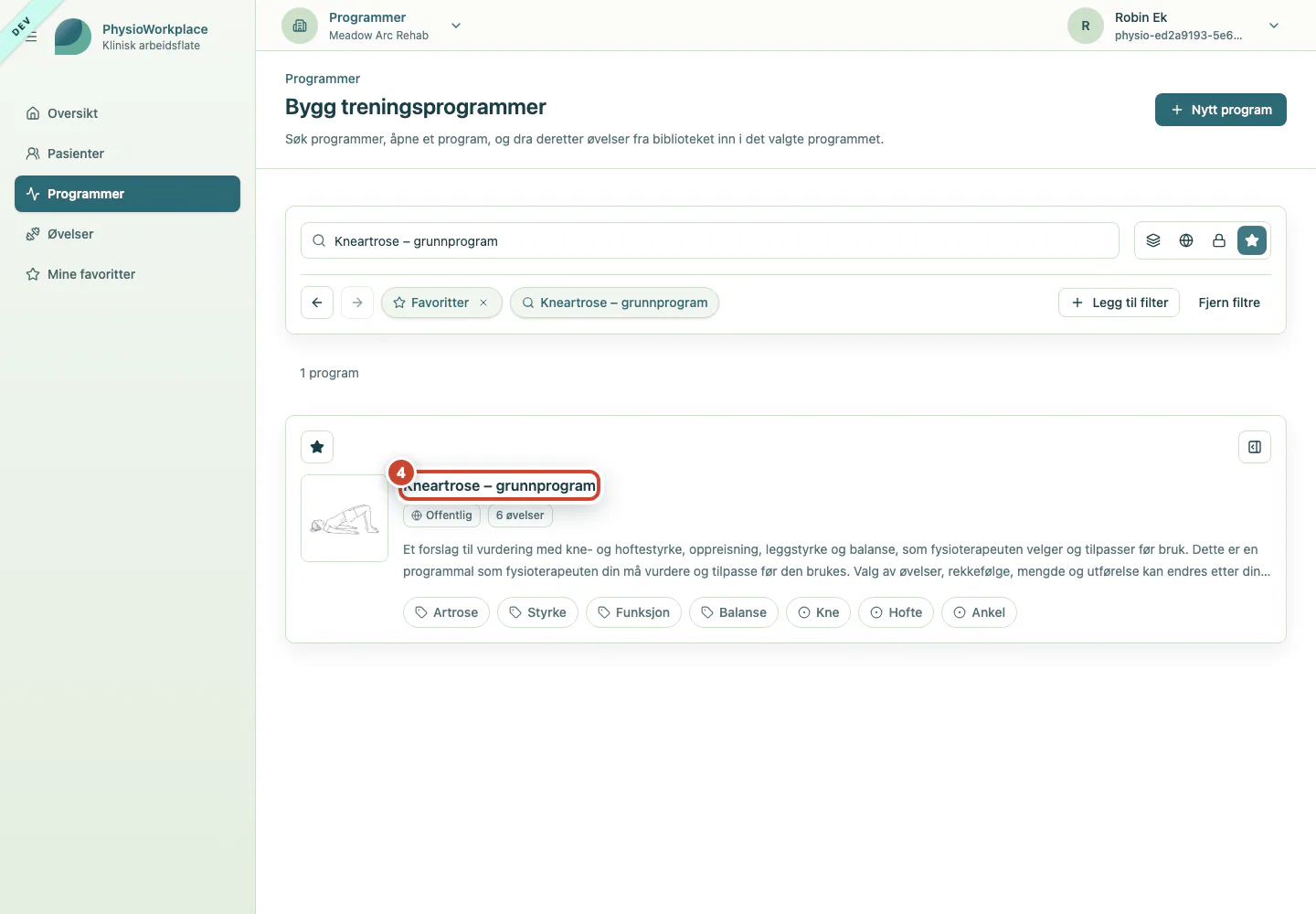Viewport: 1316px width, 914px height.
Task: Go back with the left arrow button
Action: pyautogui.click(x=317, y=303)
